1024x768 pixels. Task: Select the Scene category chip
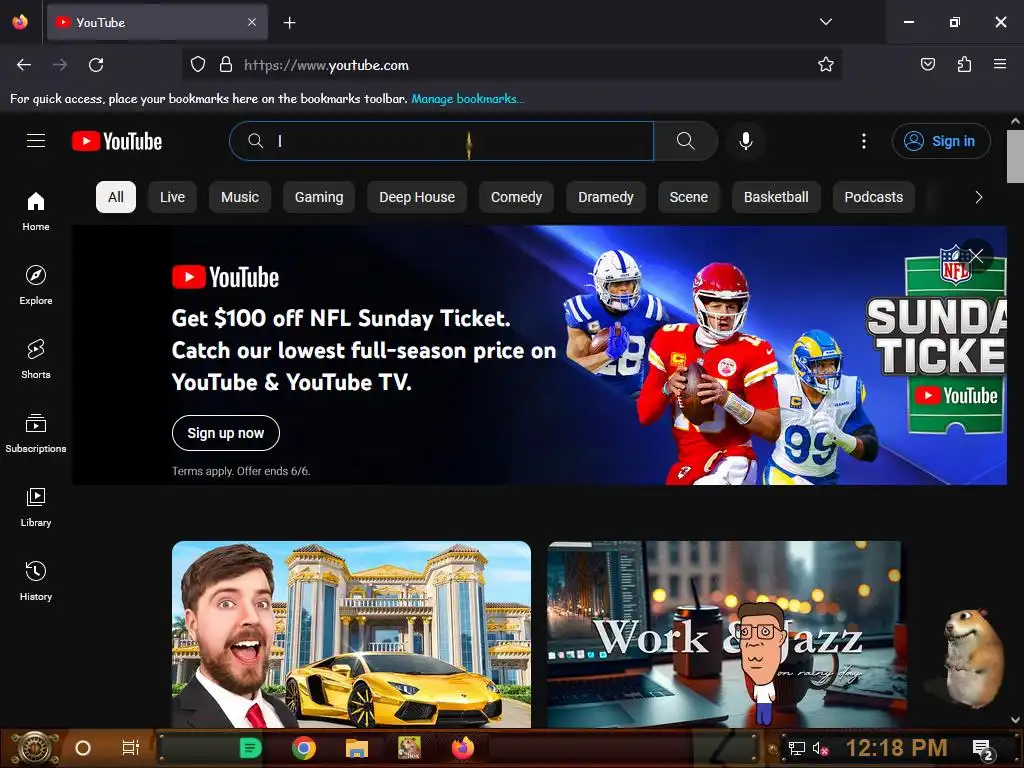[688, 197]
